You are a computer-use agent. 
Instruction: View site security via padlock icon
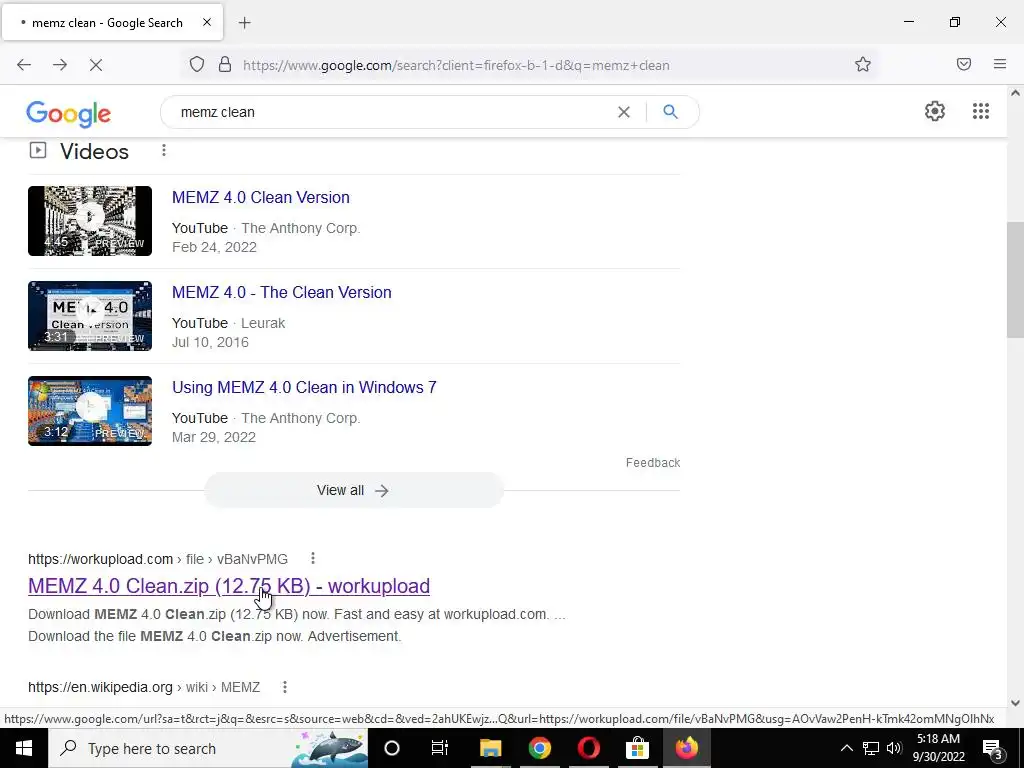pyautogui.click(x=225, y=65)
